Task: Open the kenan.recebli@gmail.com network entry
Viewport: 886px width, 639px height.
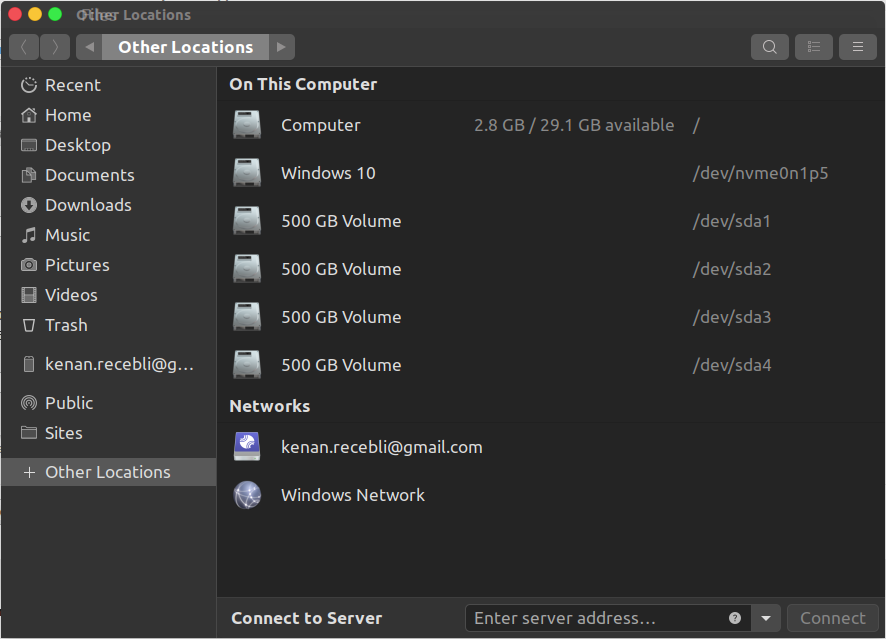Action: click(381, 447)
